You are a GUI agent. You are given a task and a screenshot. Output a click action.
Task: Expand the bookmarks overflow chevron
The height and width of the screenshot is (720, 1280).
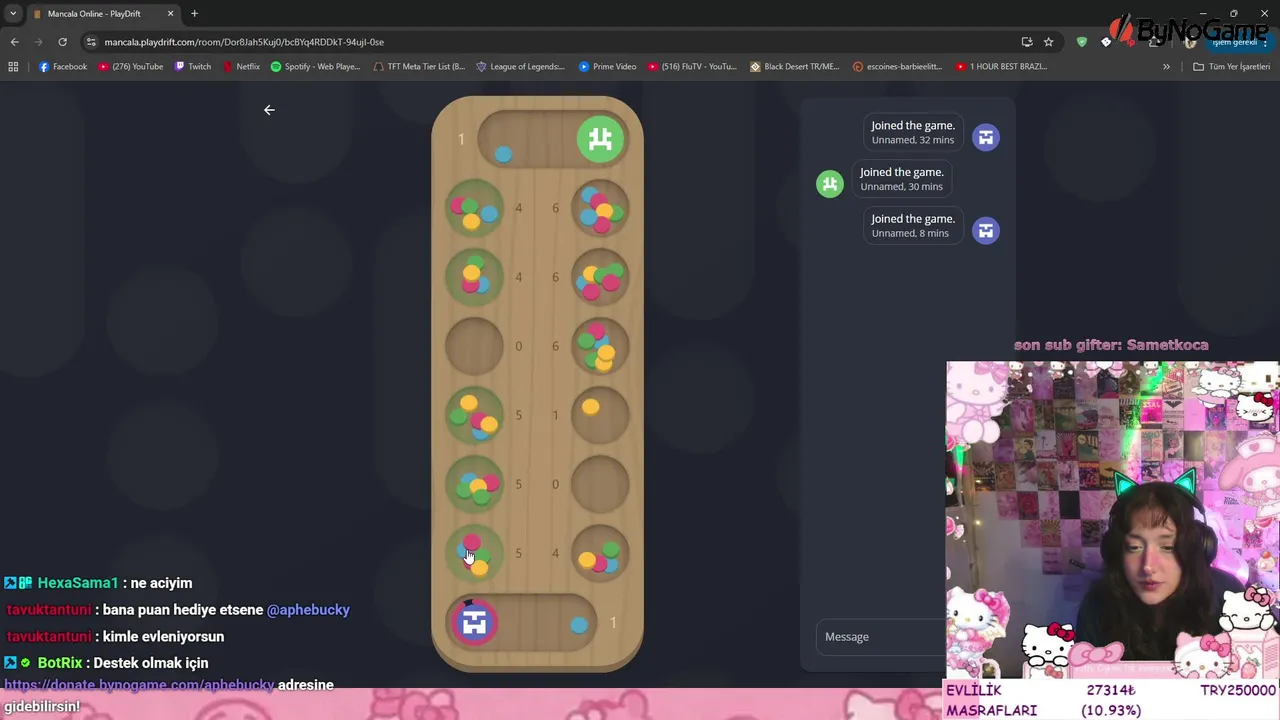click(1166, 67)
